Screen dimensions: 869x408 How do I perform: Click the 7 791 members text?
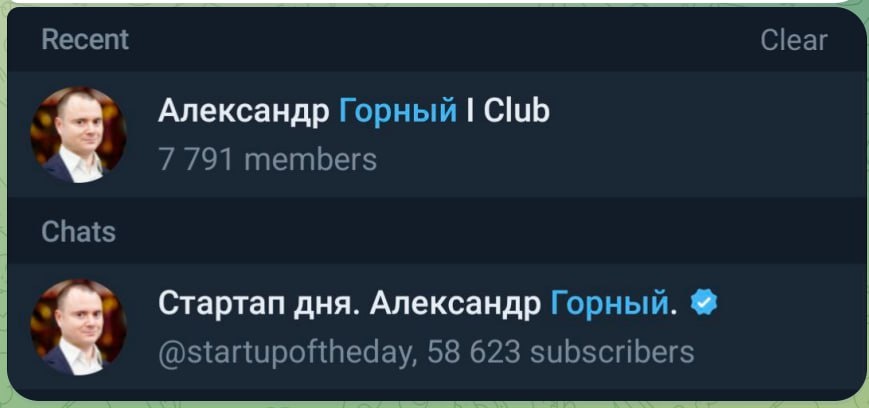click(x=267, y=160)
